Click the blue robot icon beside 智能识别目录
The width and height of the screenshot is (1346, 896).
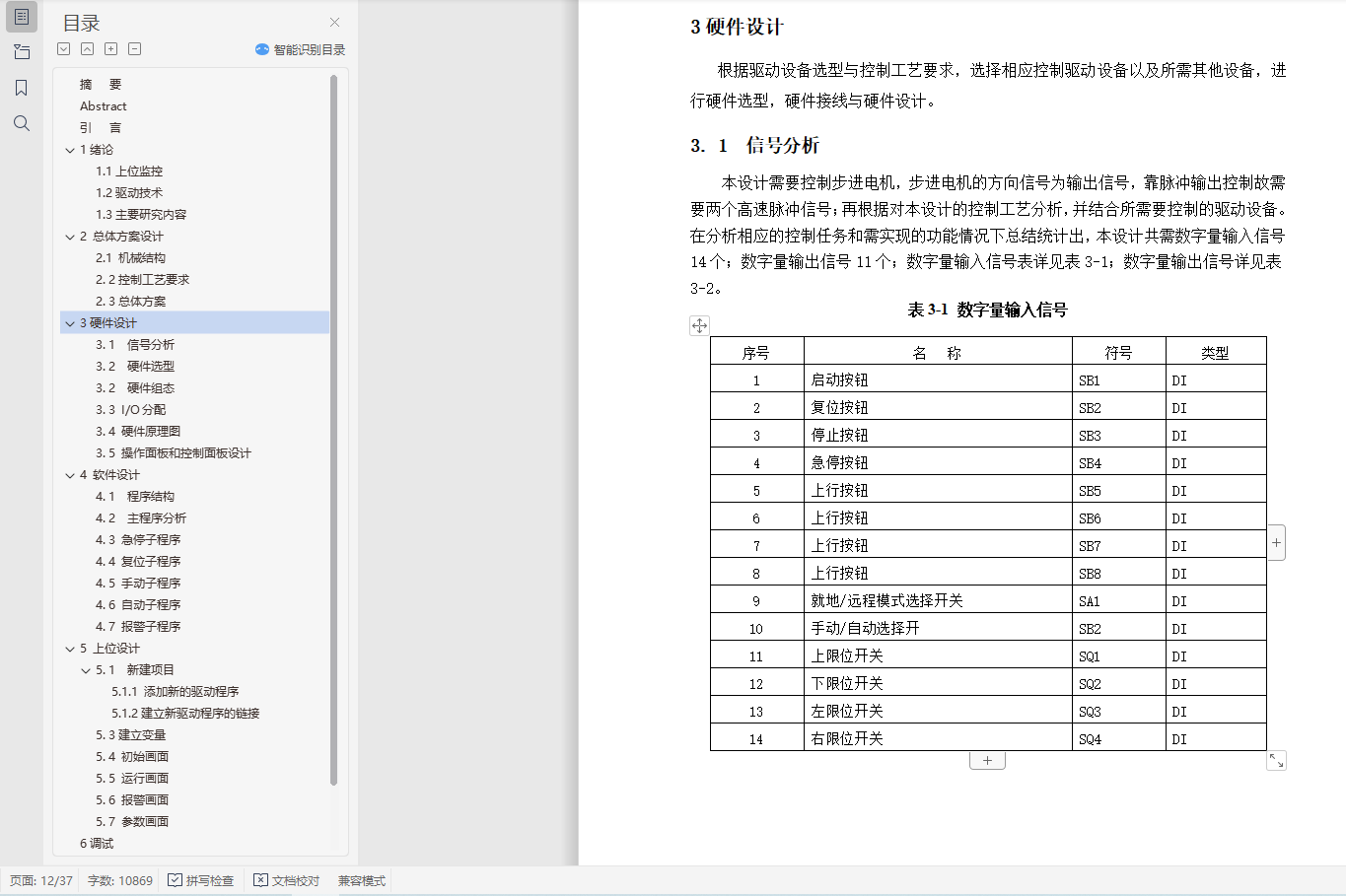[262, 49]
